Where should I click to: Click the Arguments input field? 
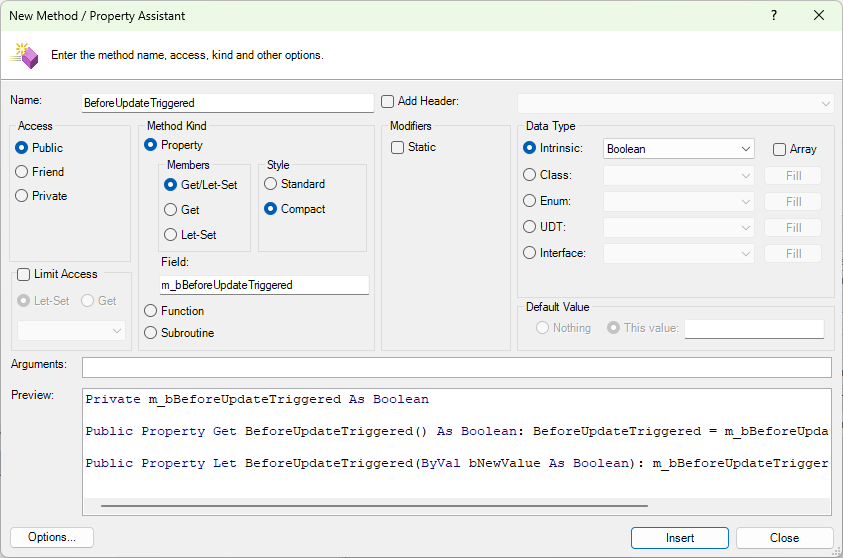[456, 368]
